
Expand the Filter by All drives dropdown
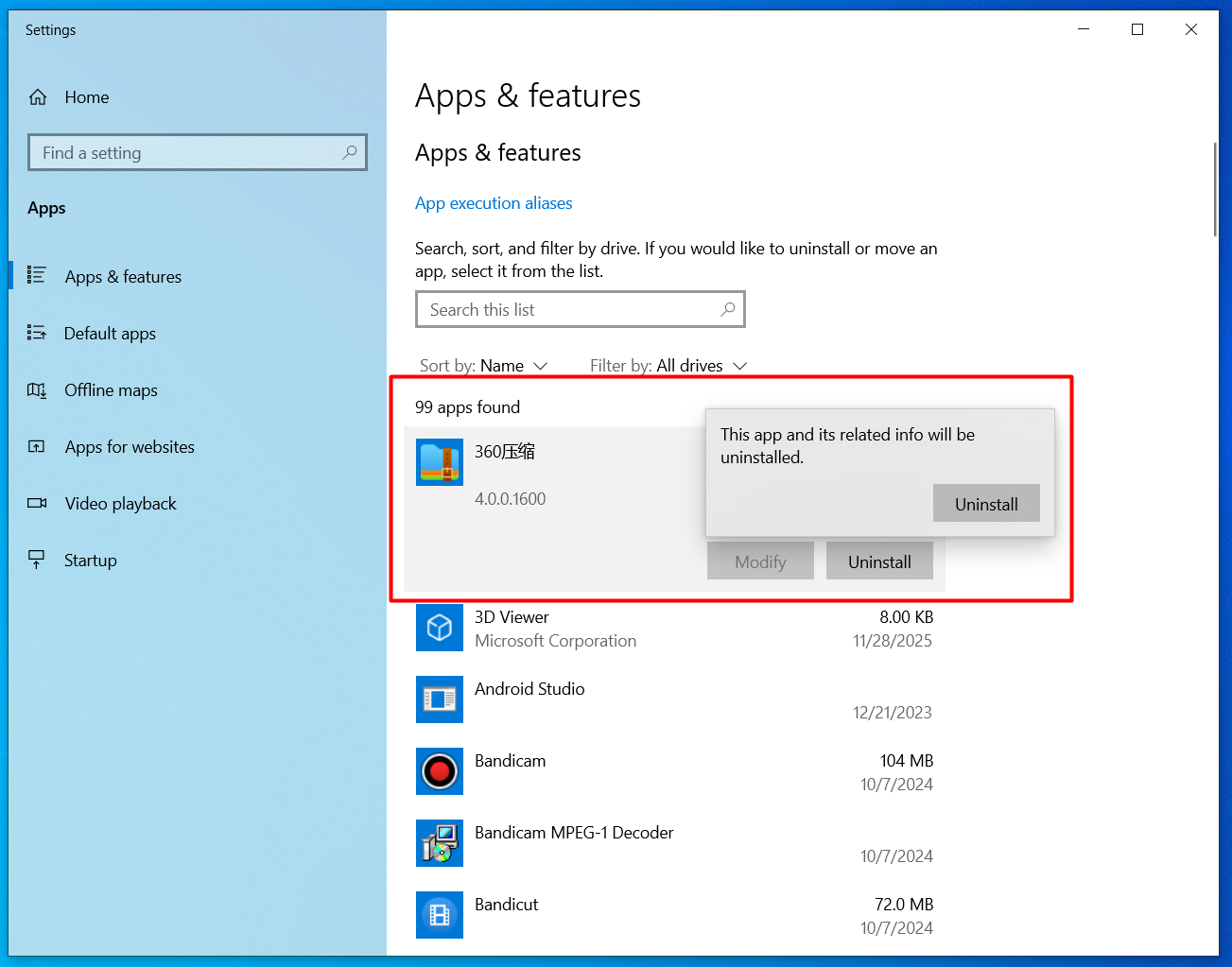668,366
